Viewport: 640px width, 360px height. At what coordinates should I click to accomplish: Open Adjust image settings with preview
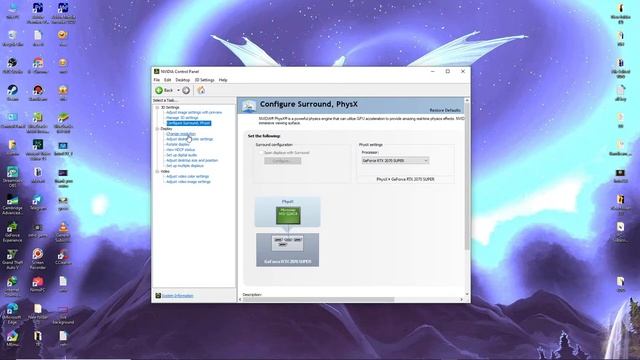[194, 112]
